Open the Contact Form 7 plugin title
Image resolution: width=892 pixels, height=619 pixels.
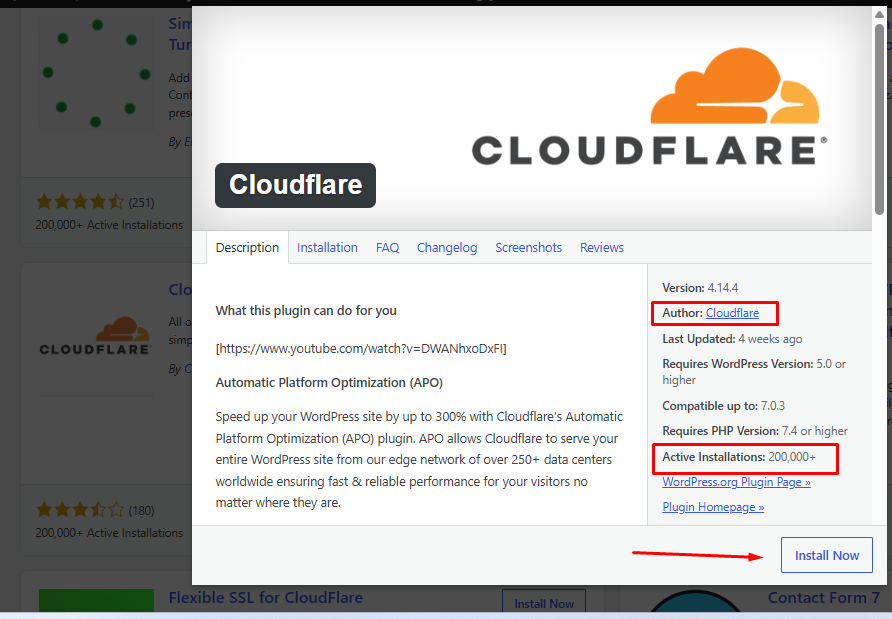(x=824, y=597)
